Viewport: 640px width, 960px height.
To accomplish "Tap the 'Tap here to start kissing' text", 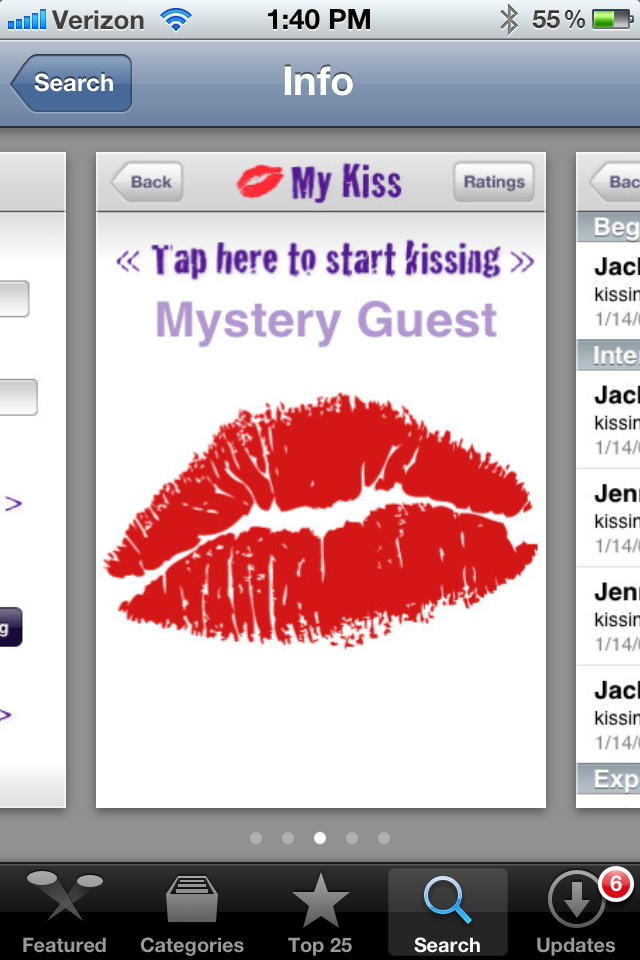I will coord(325,260).
